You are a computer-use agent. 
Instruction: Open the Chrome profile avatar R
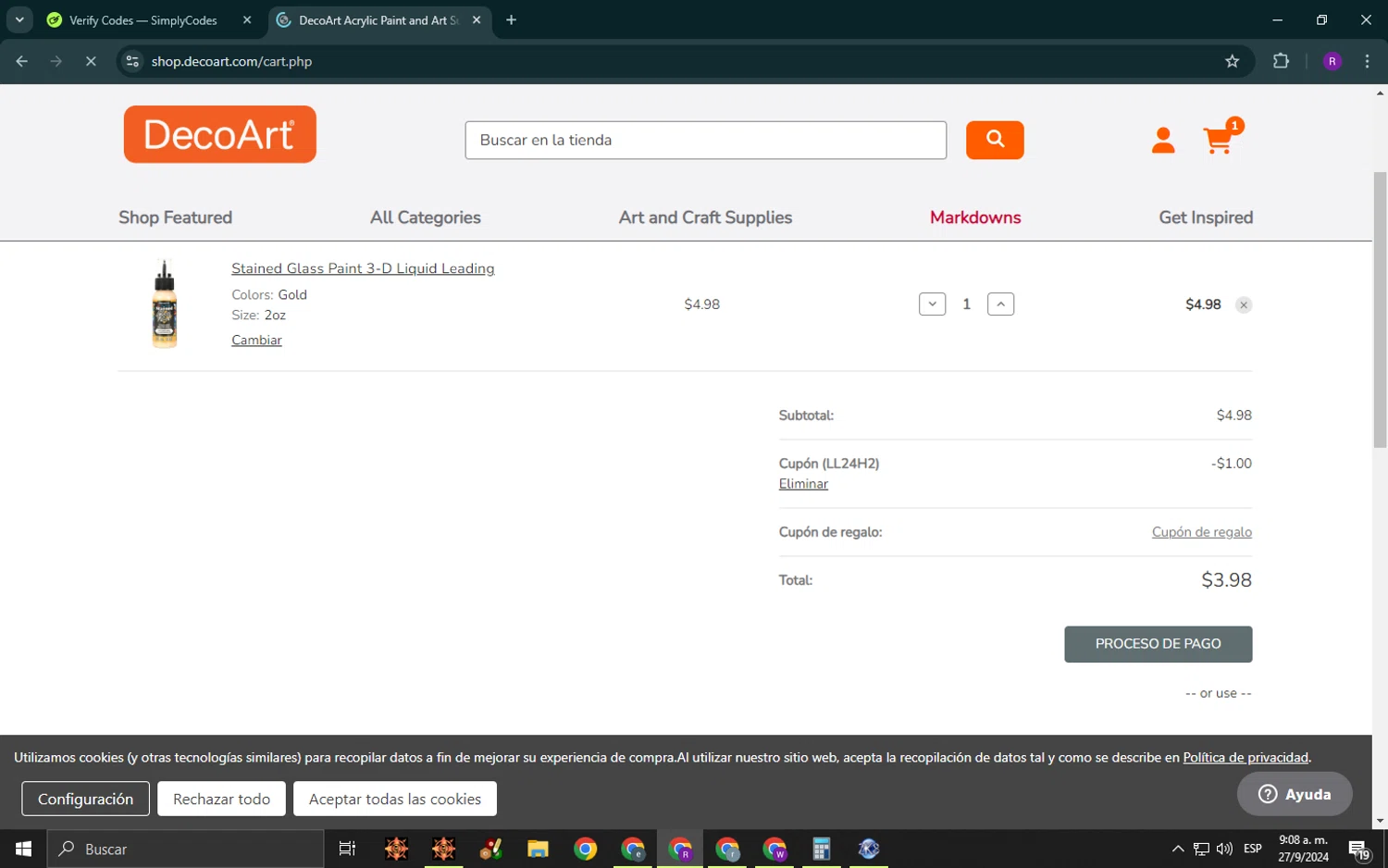click(1332, 61)
